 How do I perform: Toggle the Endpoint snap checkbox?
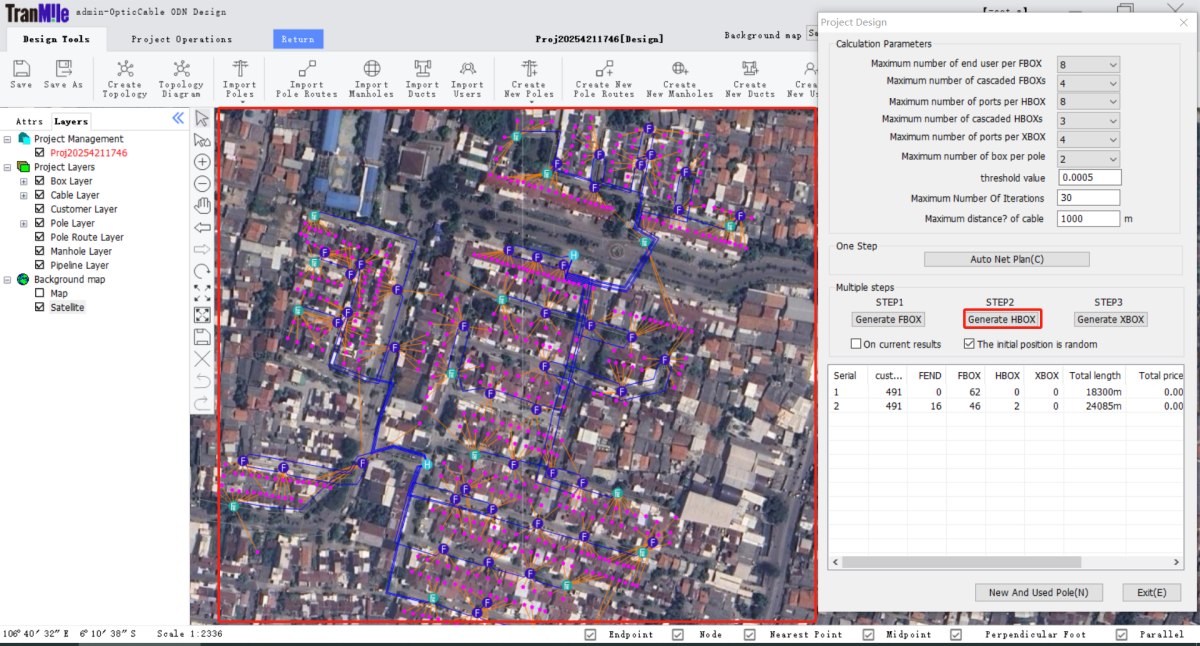[590, 635]
